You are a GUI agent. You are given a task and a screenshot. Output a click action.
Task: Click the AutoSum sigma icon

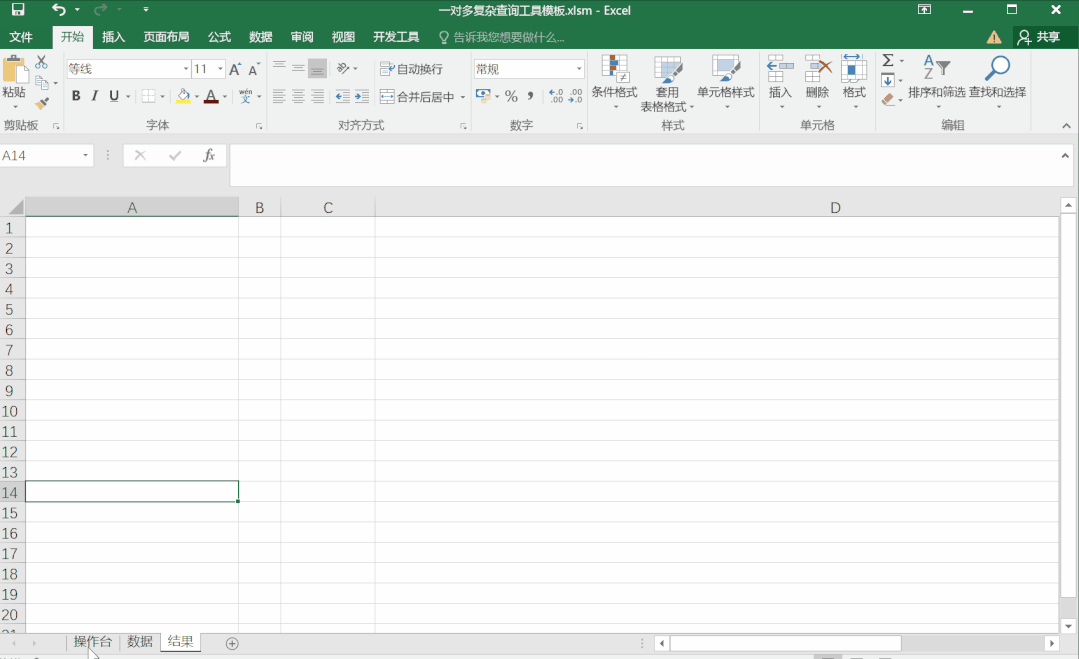(888, 61)
